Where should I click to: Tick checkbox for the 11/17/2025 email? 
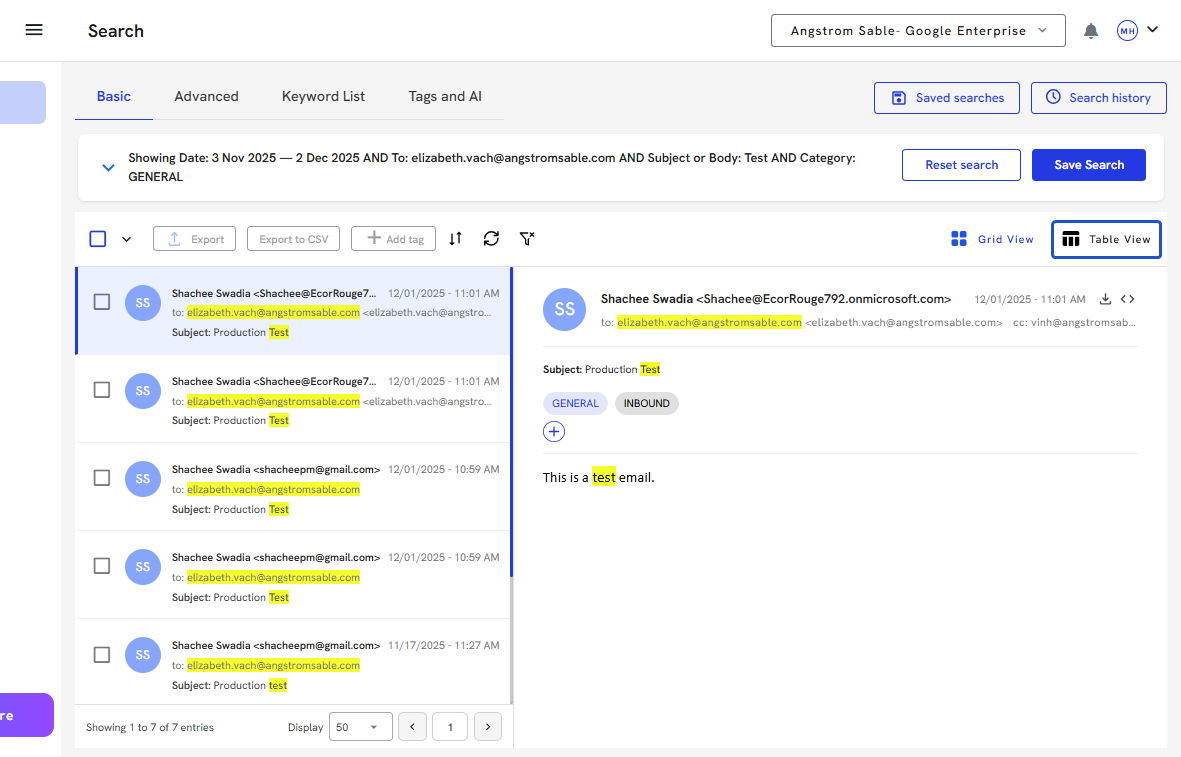click(x=102, y=655)
